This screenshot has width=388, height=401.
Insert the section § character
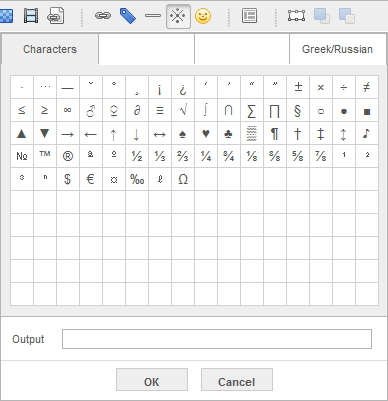click(298, 110)
